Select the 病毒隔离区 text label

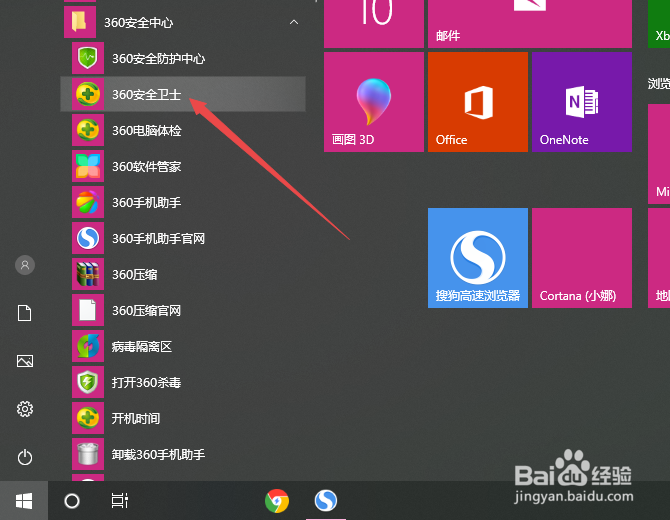click(x=142, y=347)
